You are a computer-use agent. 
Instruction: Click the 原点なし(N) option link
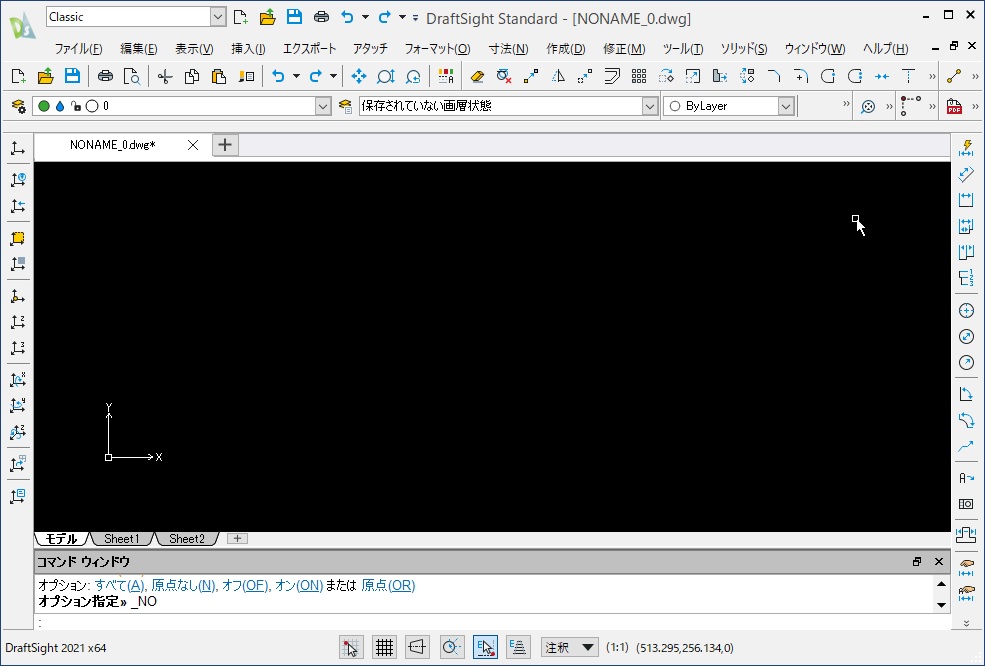coord(183,586)
